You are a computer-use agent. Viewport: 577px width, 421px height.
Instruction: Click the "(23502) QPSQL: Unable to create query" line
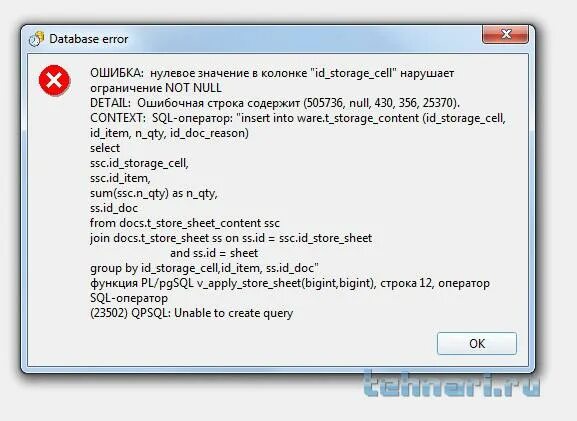pyautogui.click(x=191, y=313)
